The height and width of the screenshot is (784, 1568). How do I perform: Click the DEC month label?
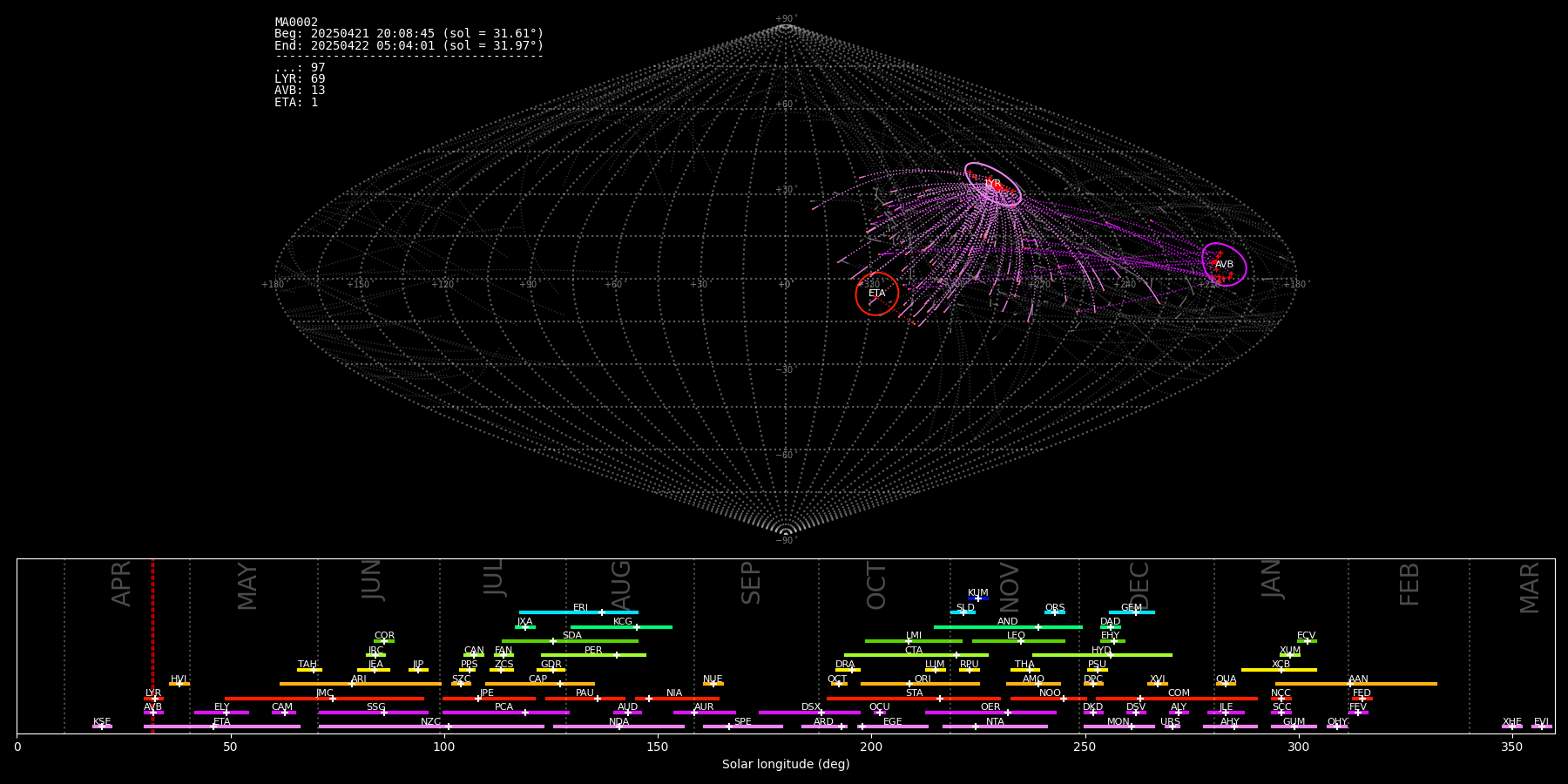click(x=1139, y=585)
